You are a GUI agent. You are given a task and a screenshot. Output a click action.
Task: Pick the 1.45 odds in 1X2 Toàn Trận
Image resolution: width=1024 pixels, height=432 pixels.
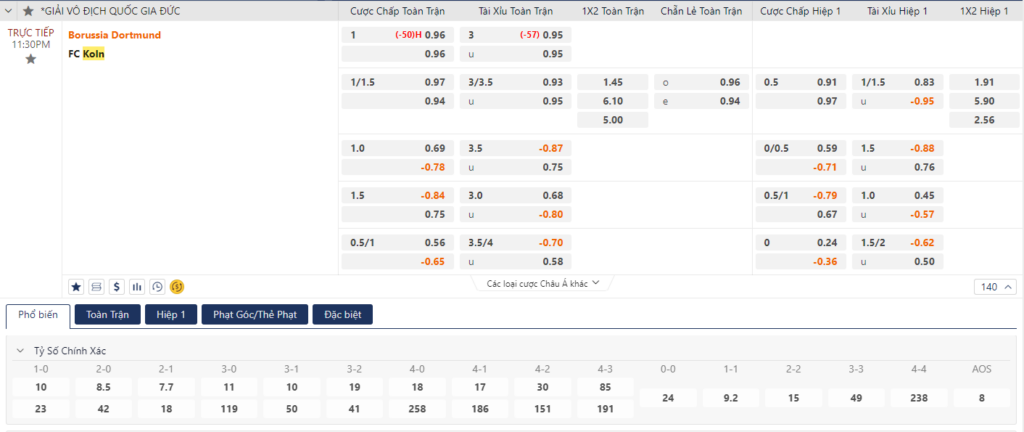pyautogui.click(x=613, y=82)
